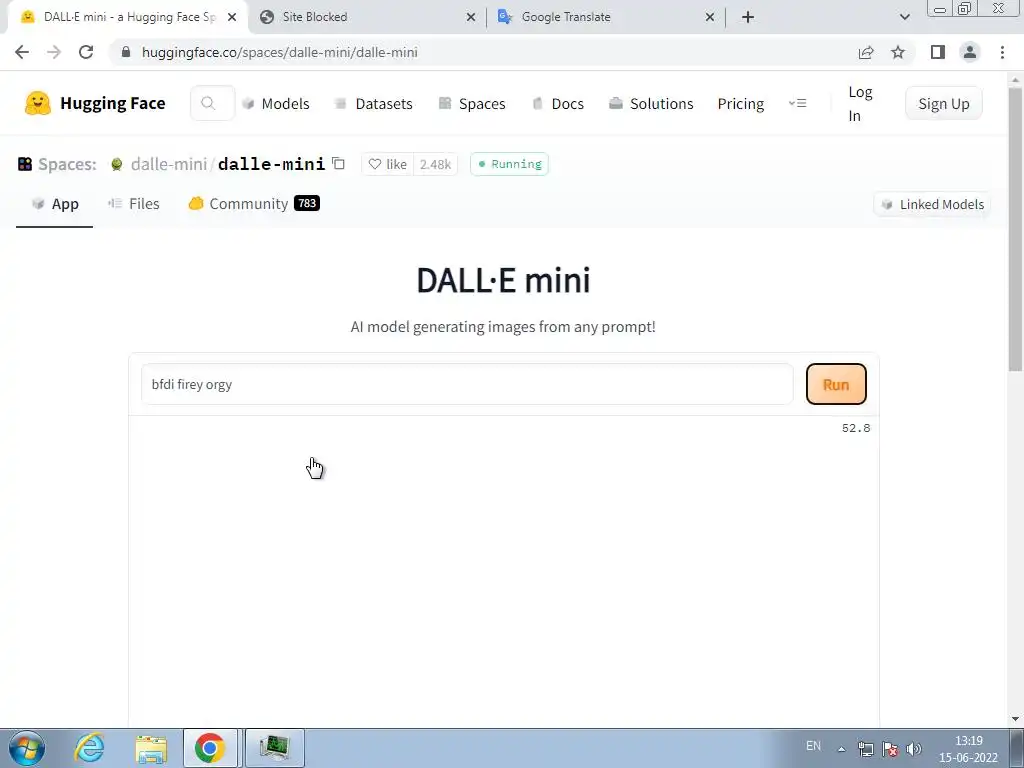Open the taskbar clock and date
The width and height of the screenshot is (1024, 768).
point(968,749)
